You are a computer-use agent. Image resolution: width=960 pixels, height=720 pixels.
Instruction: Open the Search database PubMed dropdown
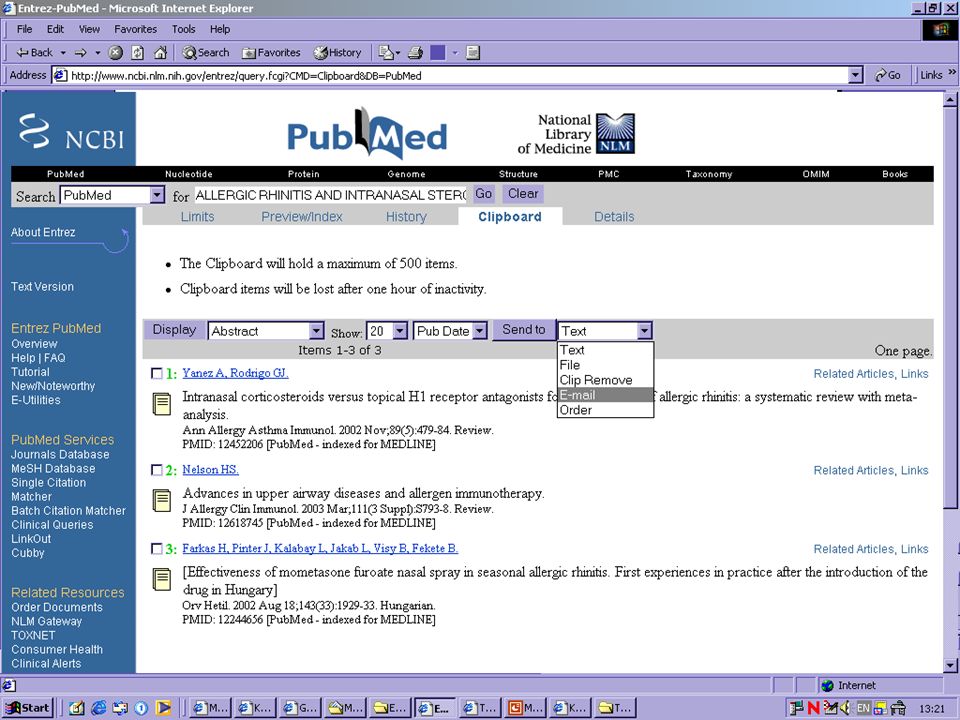point(157,195)
